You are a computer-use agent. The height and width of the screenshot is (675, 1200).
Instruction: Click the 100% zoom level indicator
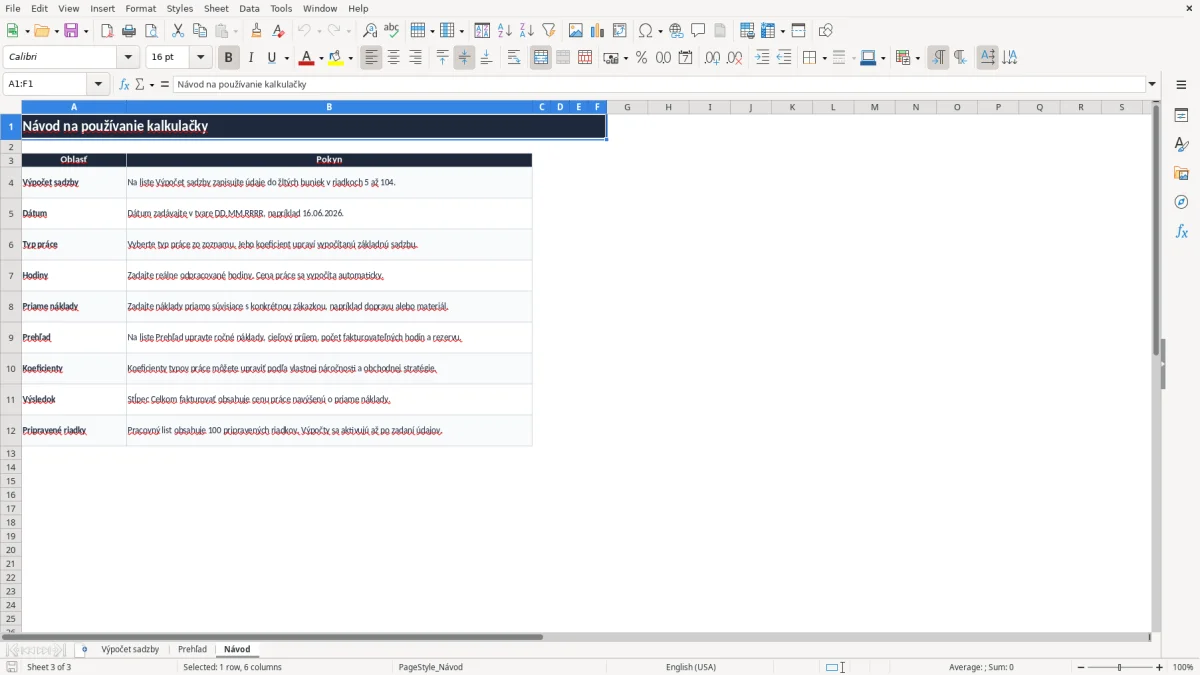tap(1183, 667)
